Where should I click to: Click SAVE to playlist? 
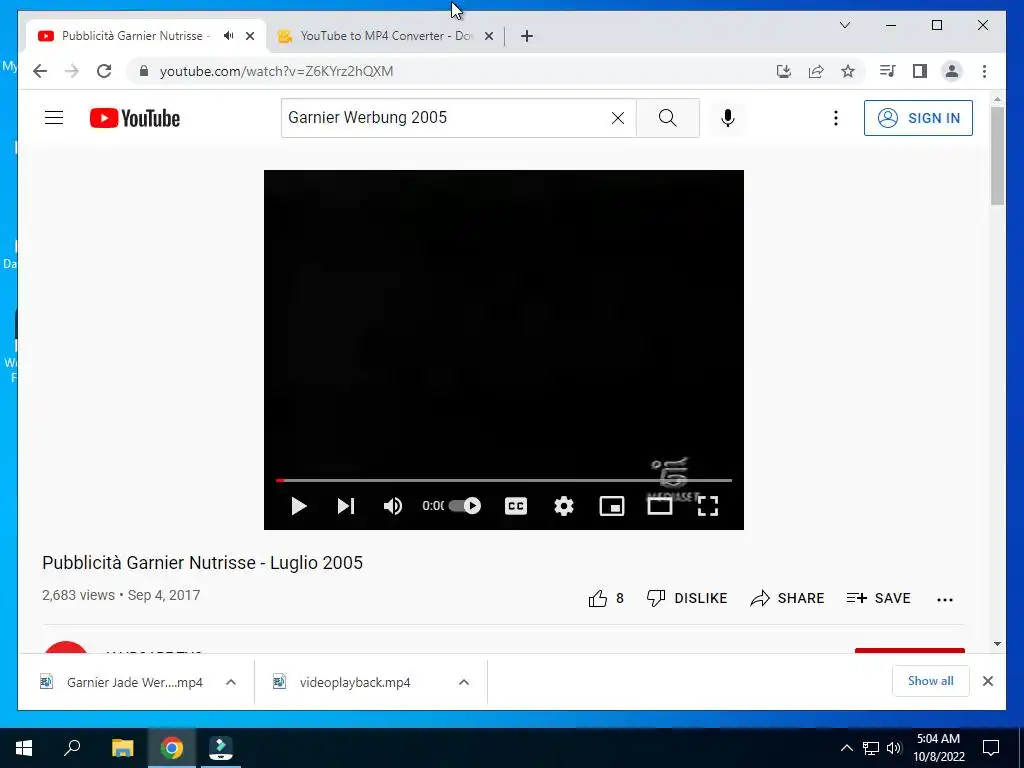[878, 598]
